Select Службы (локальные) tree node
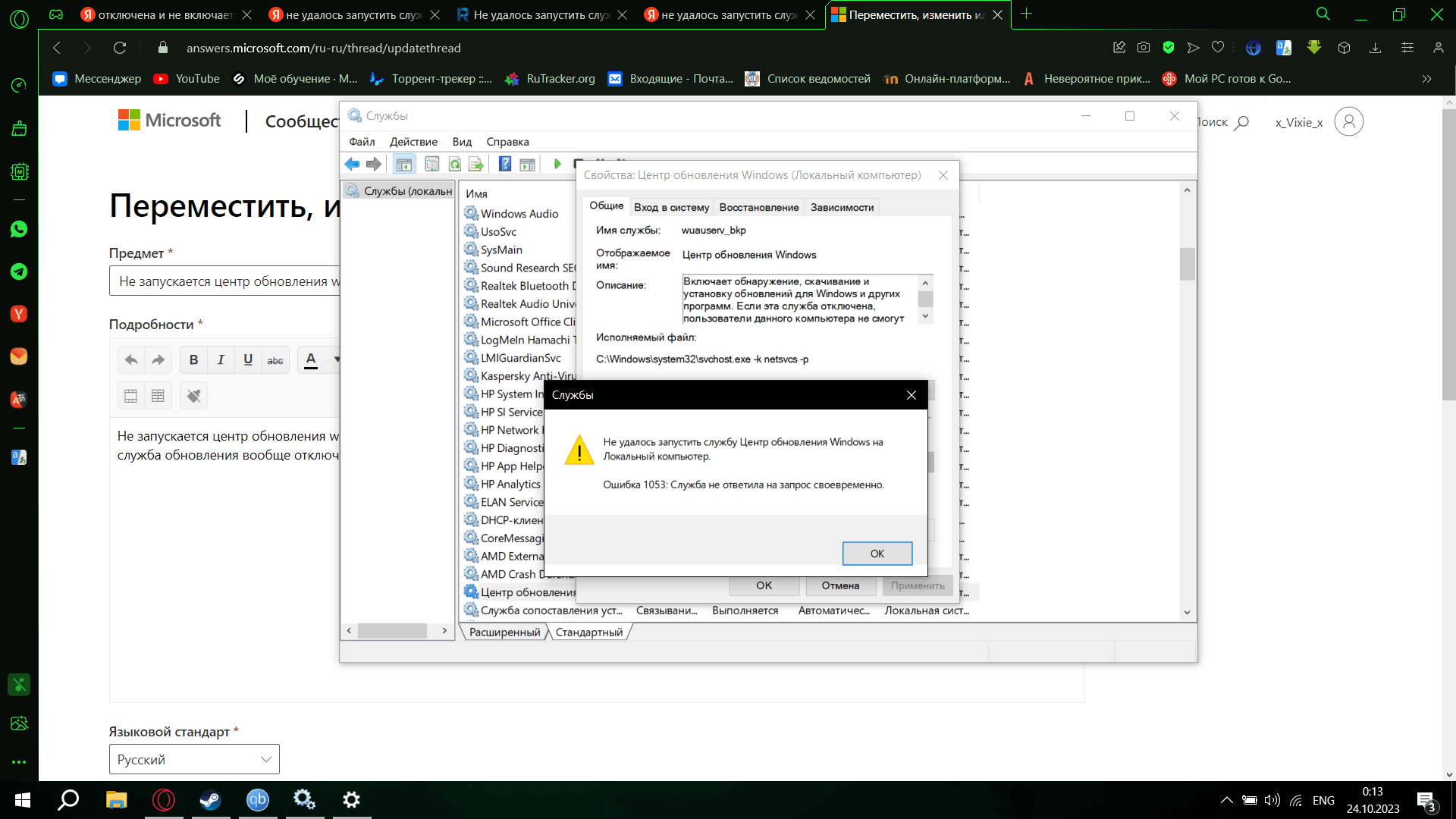Screen dimensions: 1456x819 pos(400,191)
